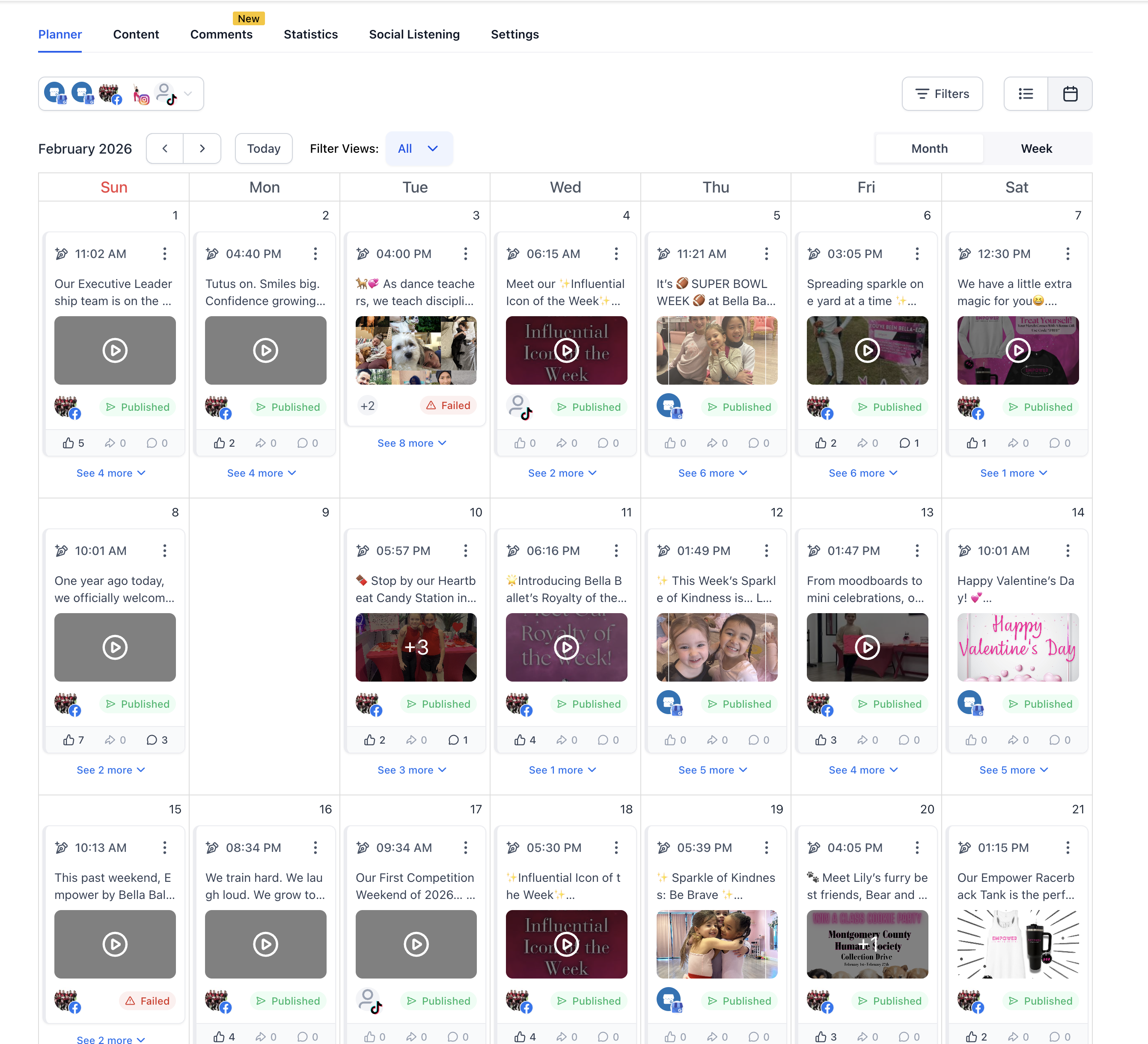Click share icon on 10:01 AM Feb 8 post
Viewport: 1148px width, 1044px height.
(x=110, y=740)
